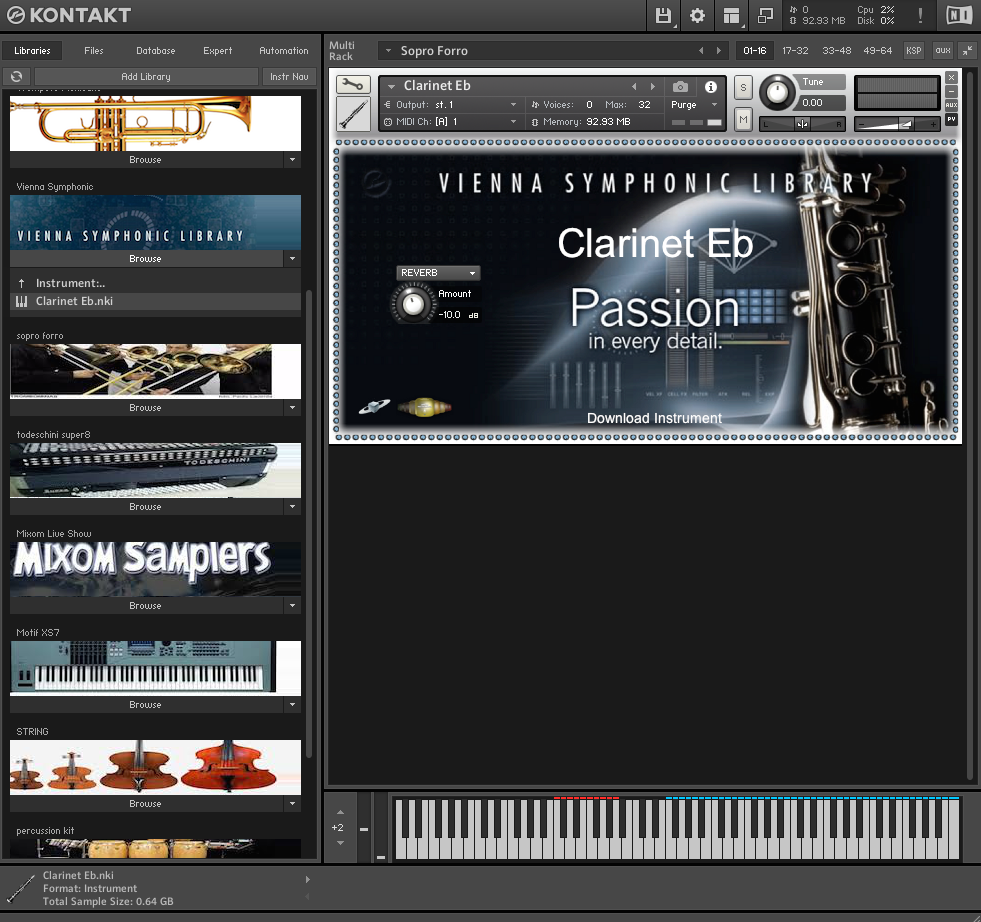Switch to minimized view icon
This screenshot has height=922, width=981.
tap(765, 16)
